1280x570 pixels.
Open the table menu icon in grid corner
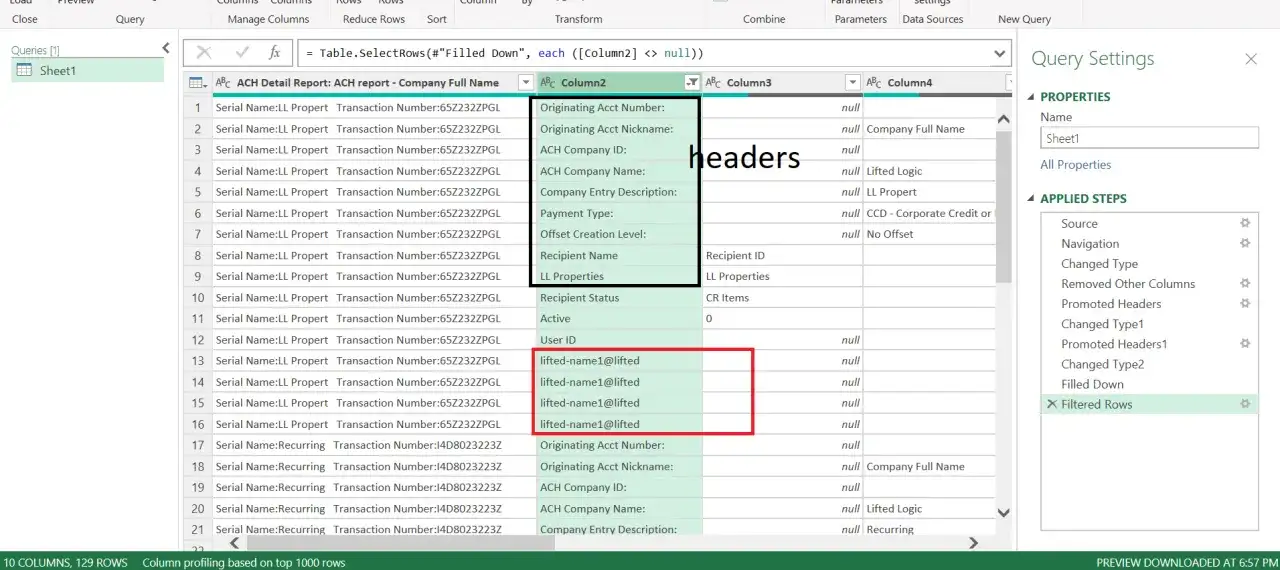pos(197,83)
